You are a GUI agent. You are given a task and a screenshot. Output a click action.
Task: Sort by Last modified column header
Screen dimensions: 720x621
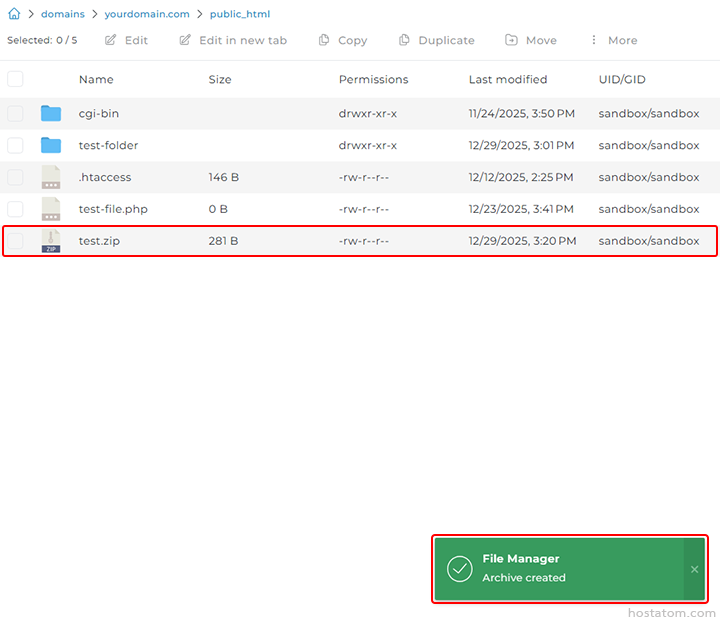coord(507,79)
